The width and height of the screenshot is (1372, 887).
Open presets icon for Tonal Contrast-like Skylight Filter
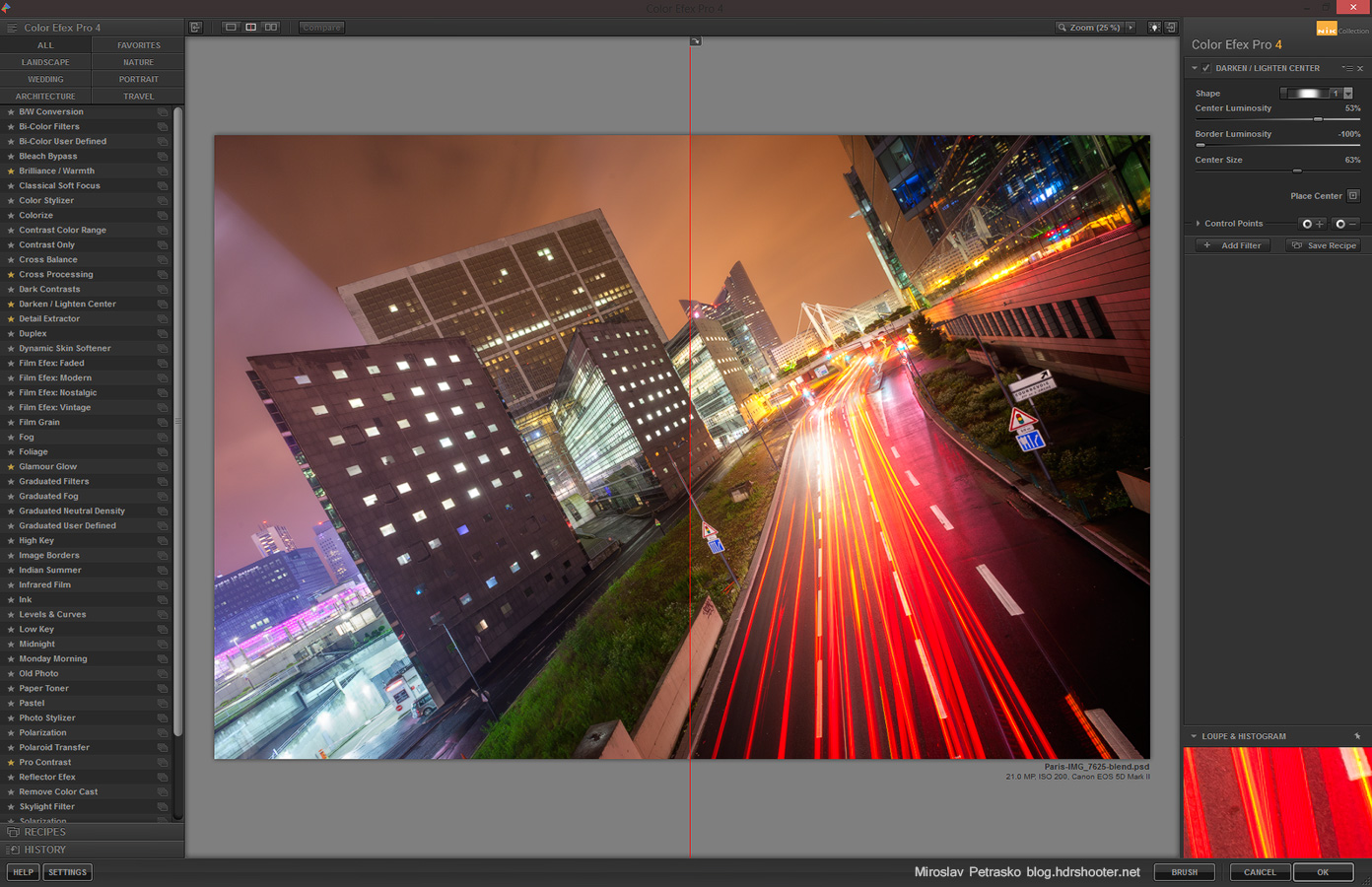163,807
